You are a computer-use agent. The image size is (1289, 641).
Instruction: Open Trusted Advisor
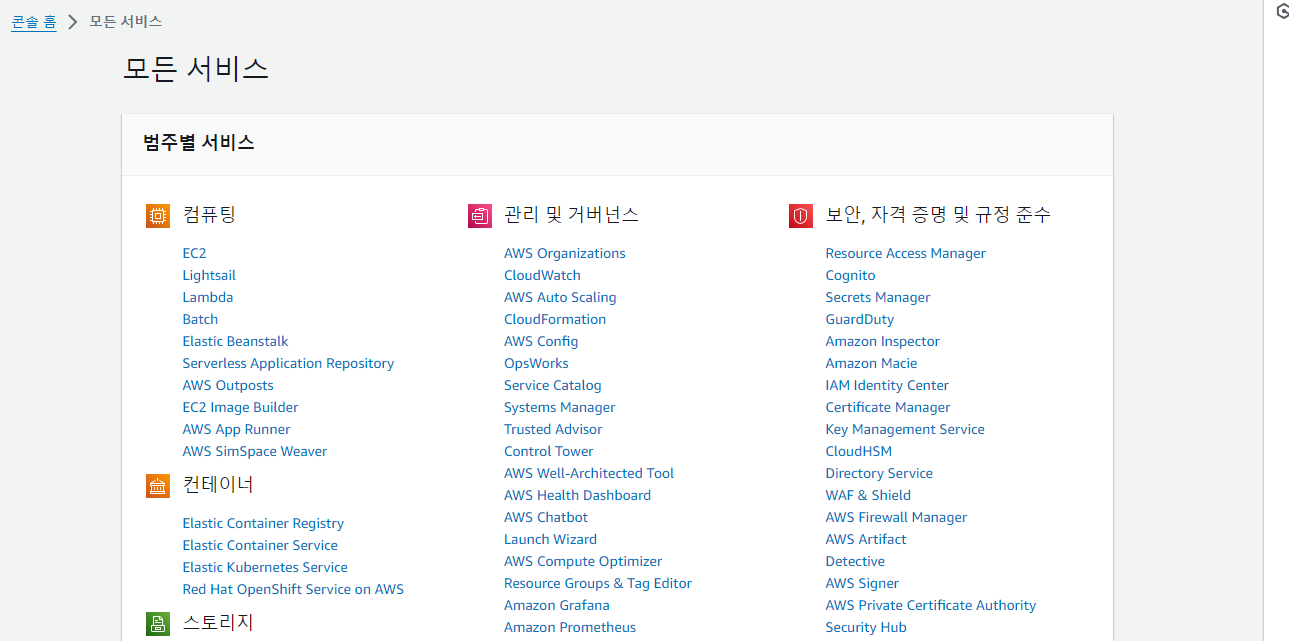[553, 429]
